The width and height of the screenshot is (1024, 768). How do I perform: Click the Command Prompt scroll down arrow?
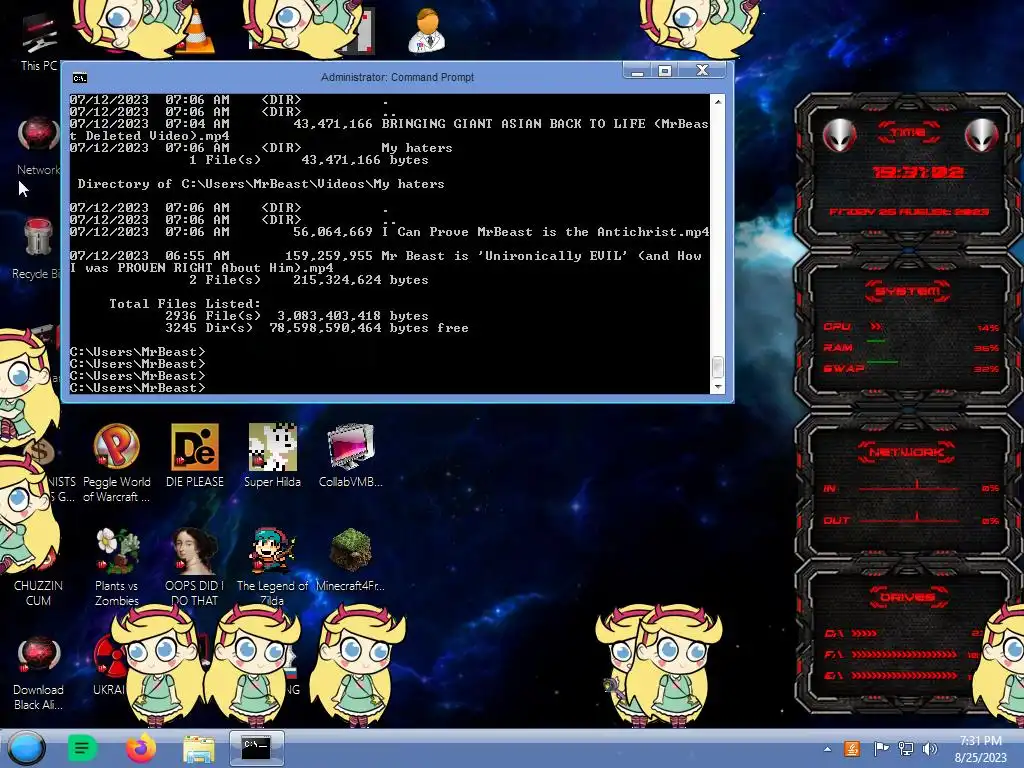point(718,387)
